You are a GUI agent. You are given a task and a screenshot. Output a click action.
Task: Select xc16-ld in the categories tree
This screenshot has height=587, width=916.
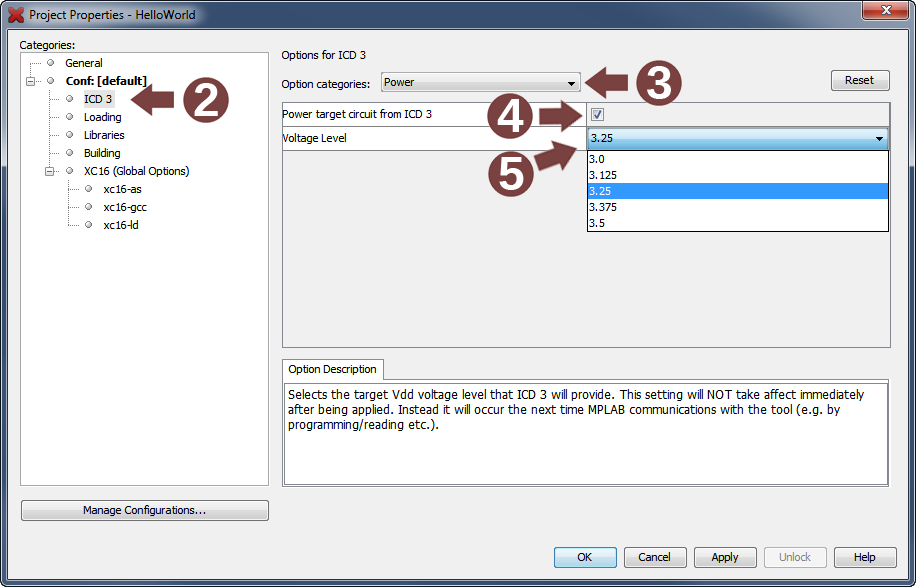121,225
